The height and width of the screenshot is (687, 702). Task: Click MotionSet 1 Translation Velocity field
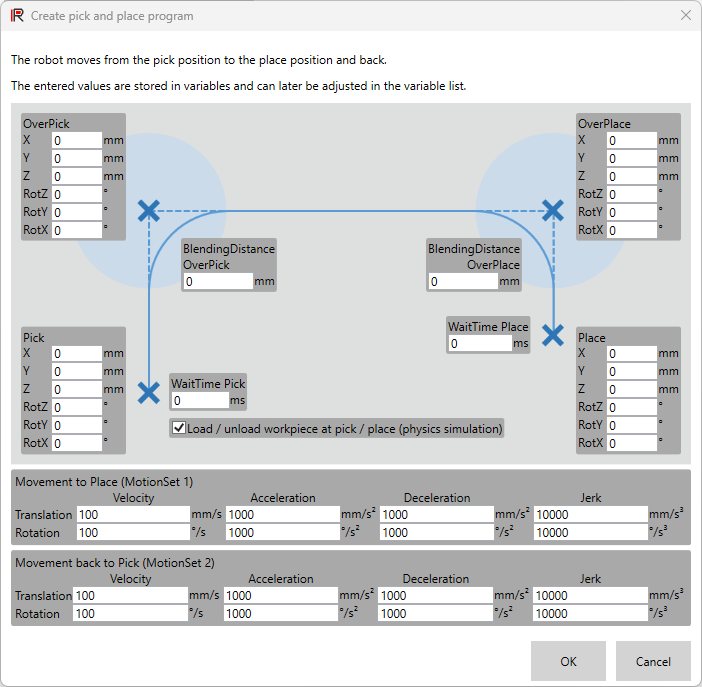(x=132, y=514)
